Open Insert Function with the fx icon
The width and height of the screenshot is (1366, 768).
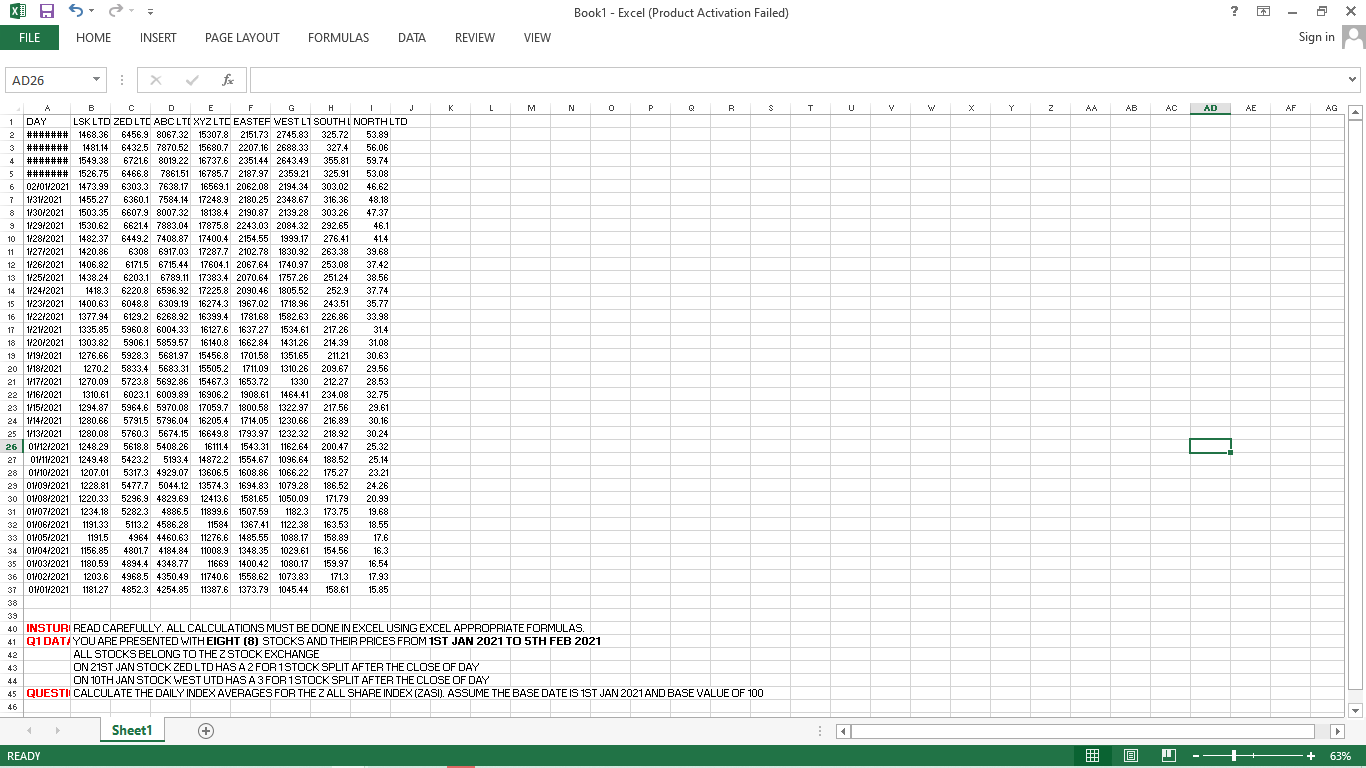[x=227, y=79]
